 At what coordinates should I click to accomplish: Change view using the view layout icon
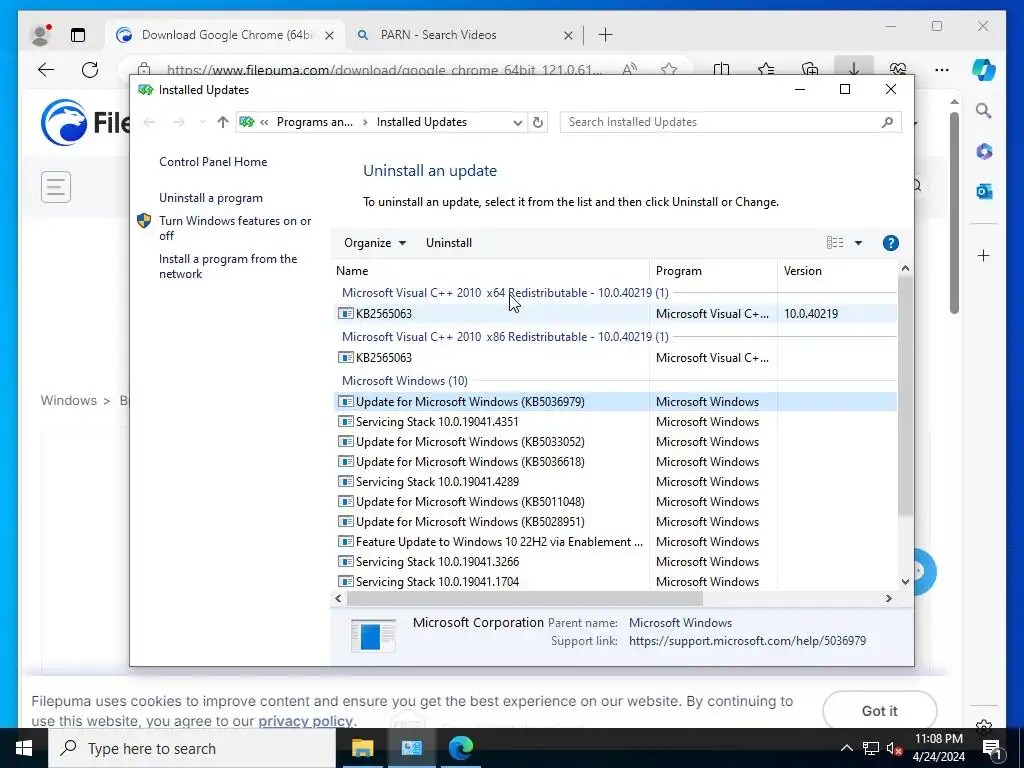(835, 243)
